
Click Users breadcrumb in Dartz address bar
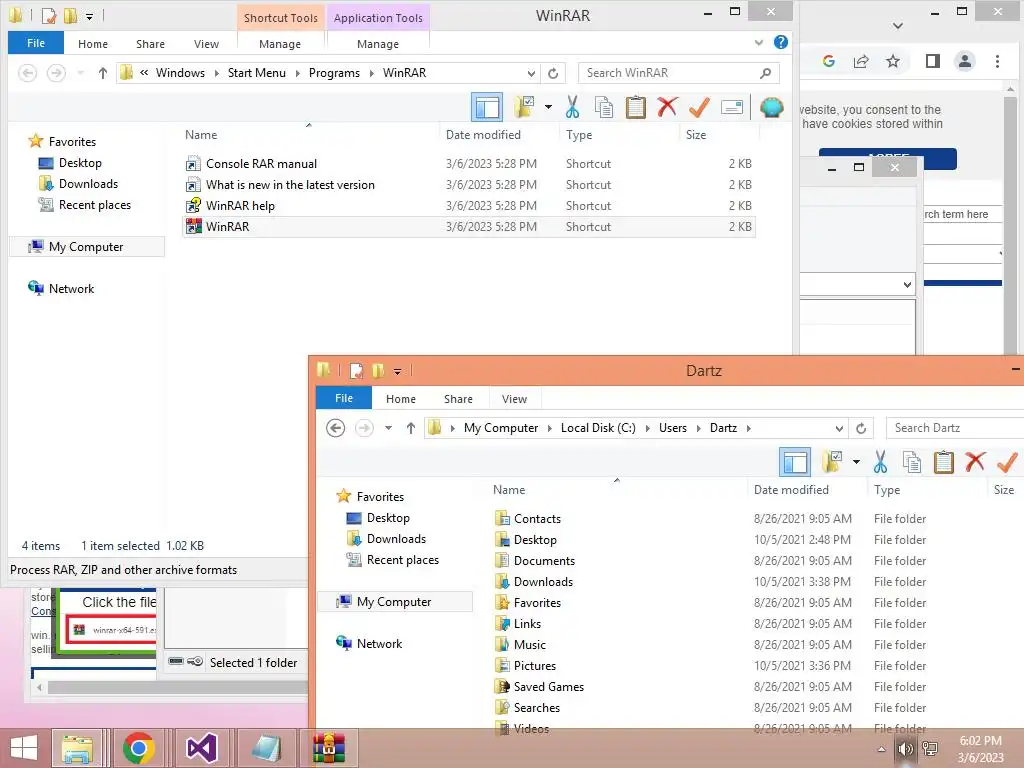point(673,428)
